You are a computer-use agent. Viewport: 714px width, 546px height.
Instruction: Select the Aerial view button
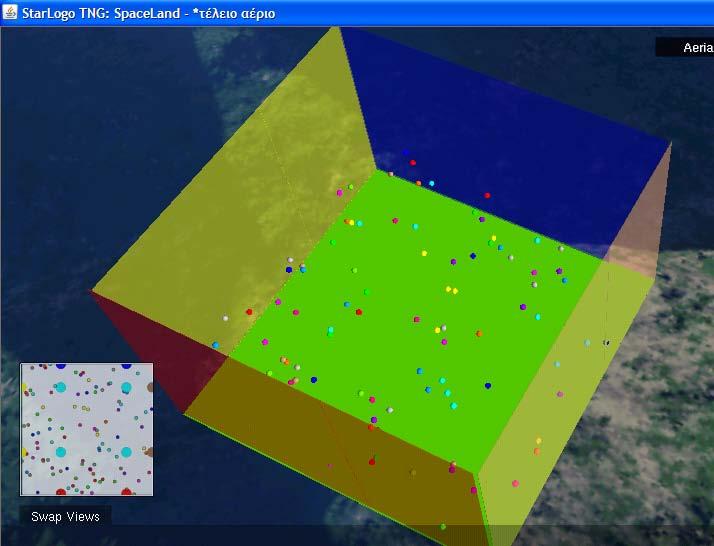(x=684, y=47)
